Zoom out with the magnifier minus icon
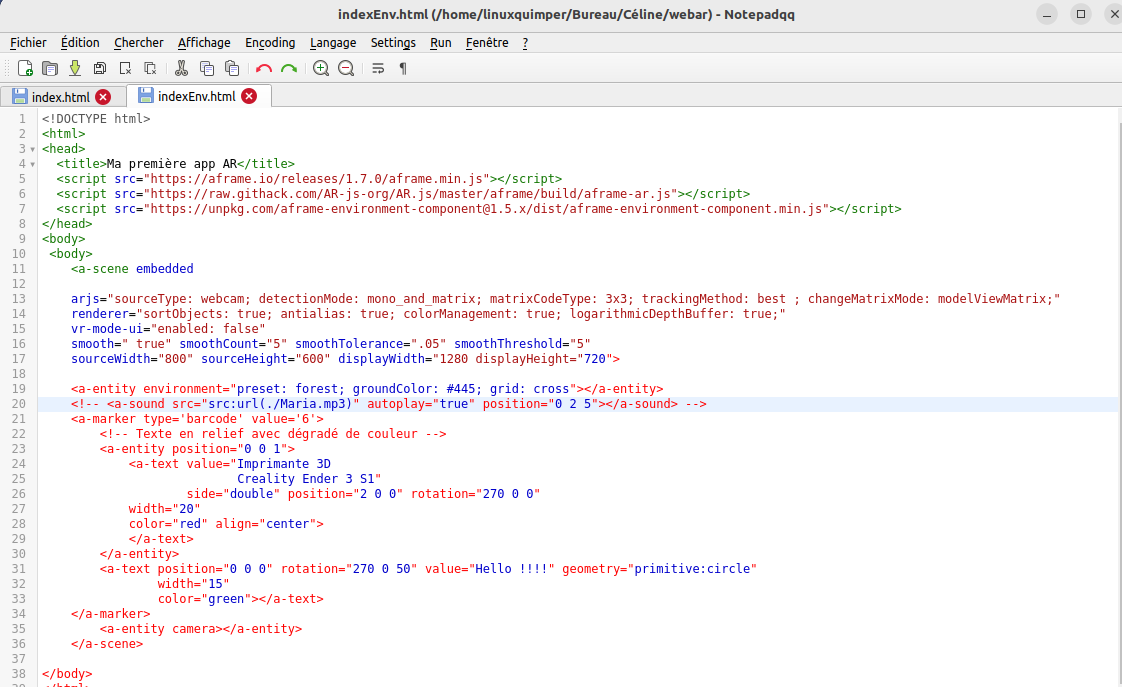This screenshot has height=687, width=1122. [346, 69]
